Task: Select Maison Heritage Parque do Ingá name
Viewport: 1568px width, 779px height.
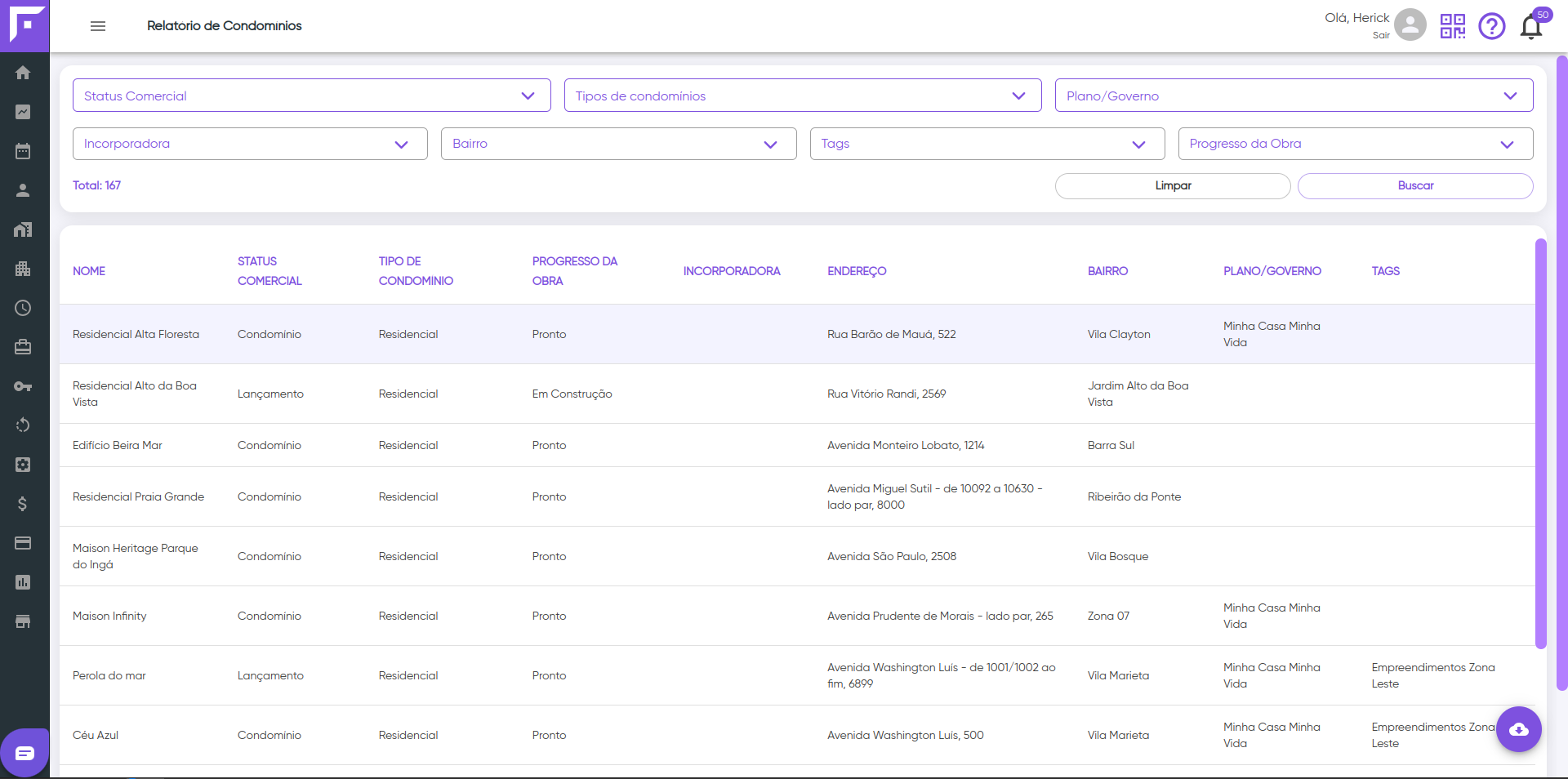Action: pyautogui.click(x=136, y=556)
